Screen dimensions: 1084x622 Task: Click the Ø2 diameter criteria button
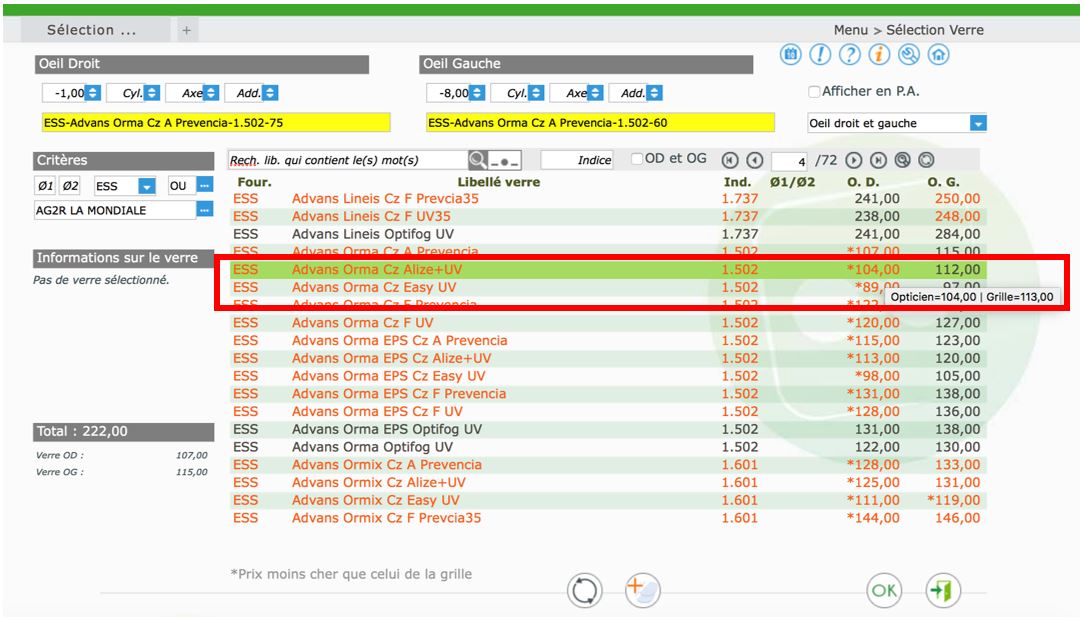click(71, 186)
